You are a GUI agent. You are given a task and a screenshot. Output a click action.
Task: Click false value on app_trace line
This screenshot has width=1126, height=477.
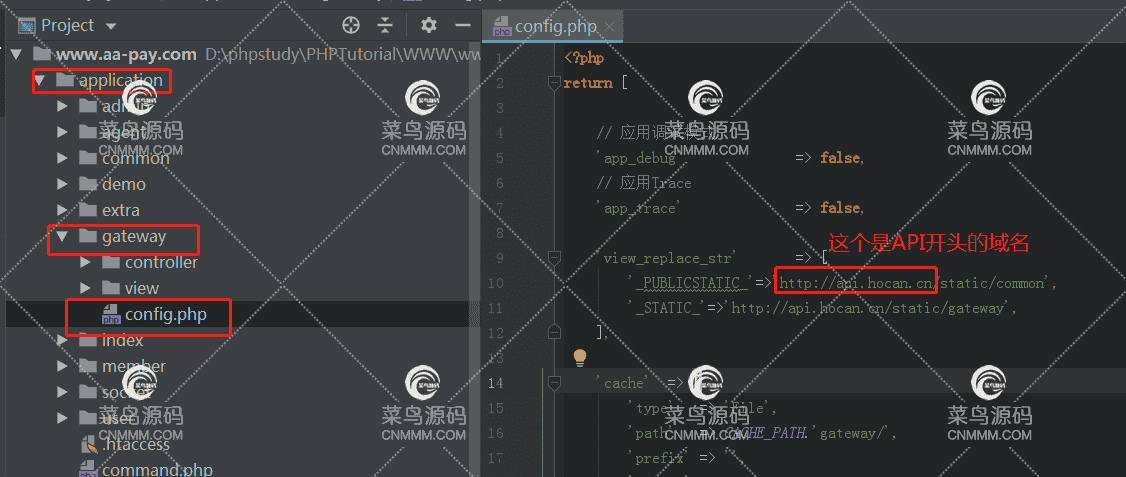pyautogui.click(x=839, y=208)
